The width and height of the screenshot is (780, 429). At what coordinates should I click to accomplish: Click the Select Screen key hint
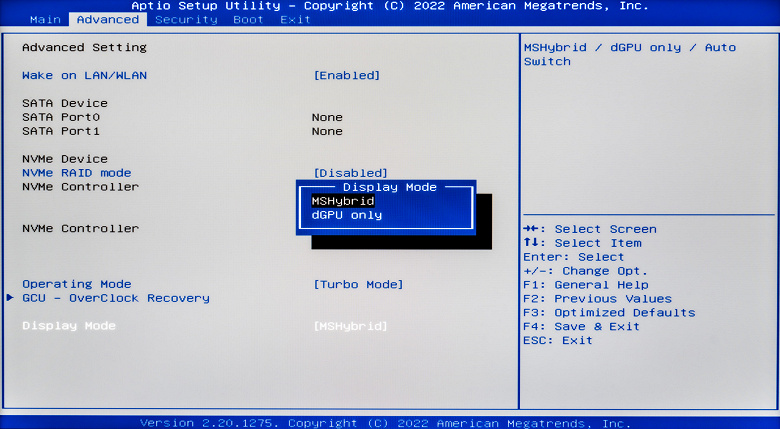coord(590,229)
